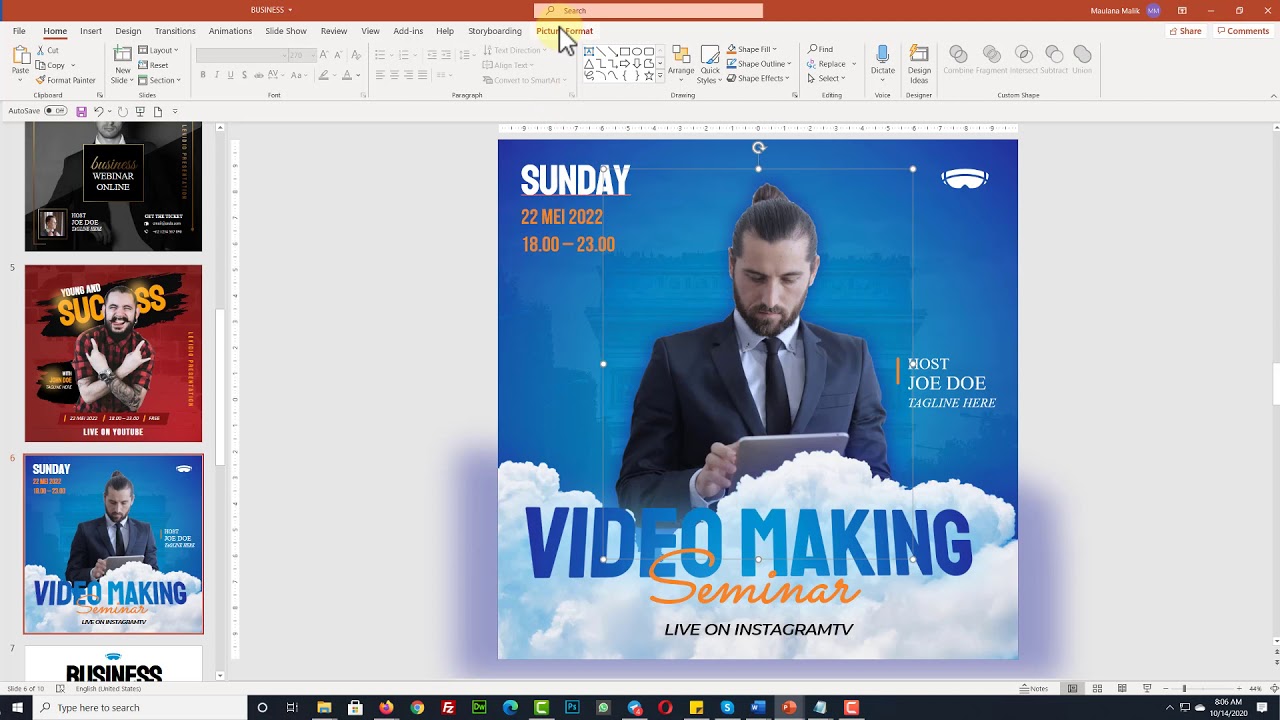
Task: Apply Bold formatting
Action: click(203, 75)
